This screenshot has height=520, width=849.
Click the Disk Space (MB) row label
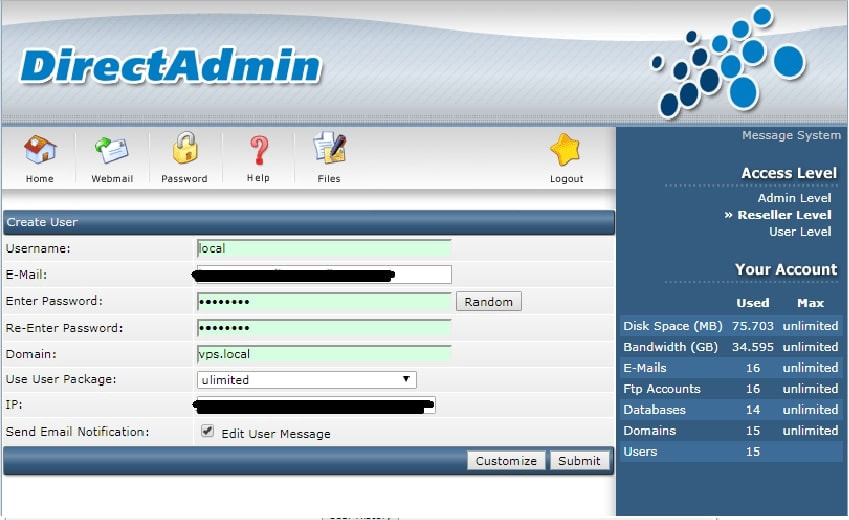[672, 326]
